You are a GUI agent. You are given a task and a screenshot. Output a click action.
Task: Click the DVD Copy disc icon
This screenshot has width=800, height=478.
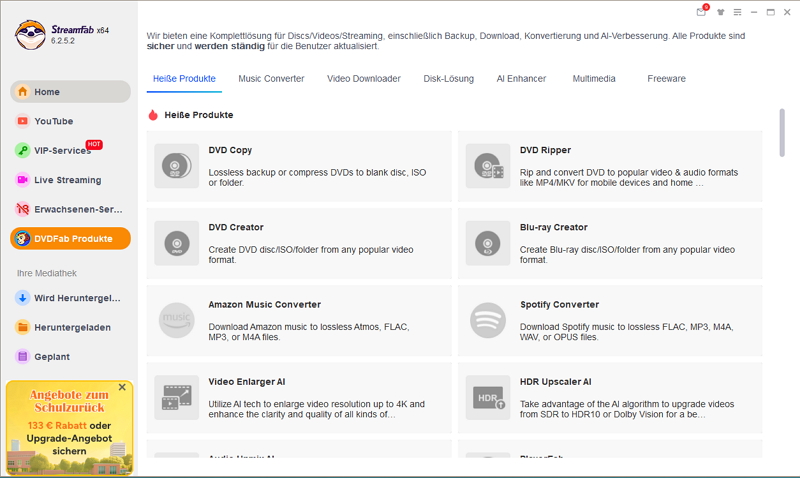[x=177, y=166]
